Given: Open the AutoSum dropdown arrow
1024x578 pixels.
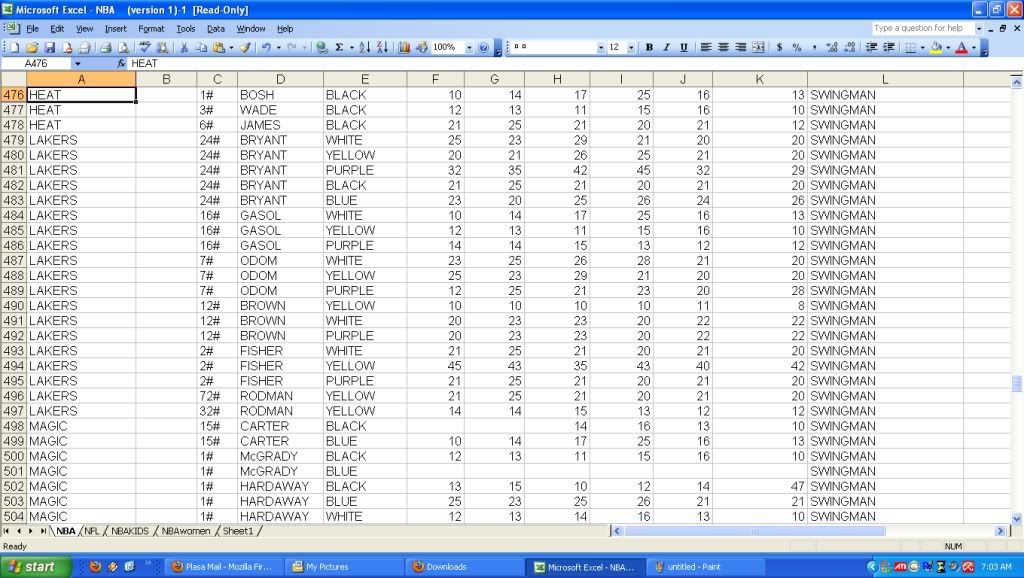Looking at the screenshot, I should coord(351,47).
